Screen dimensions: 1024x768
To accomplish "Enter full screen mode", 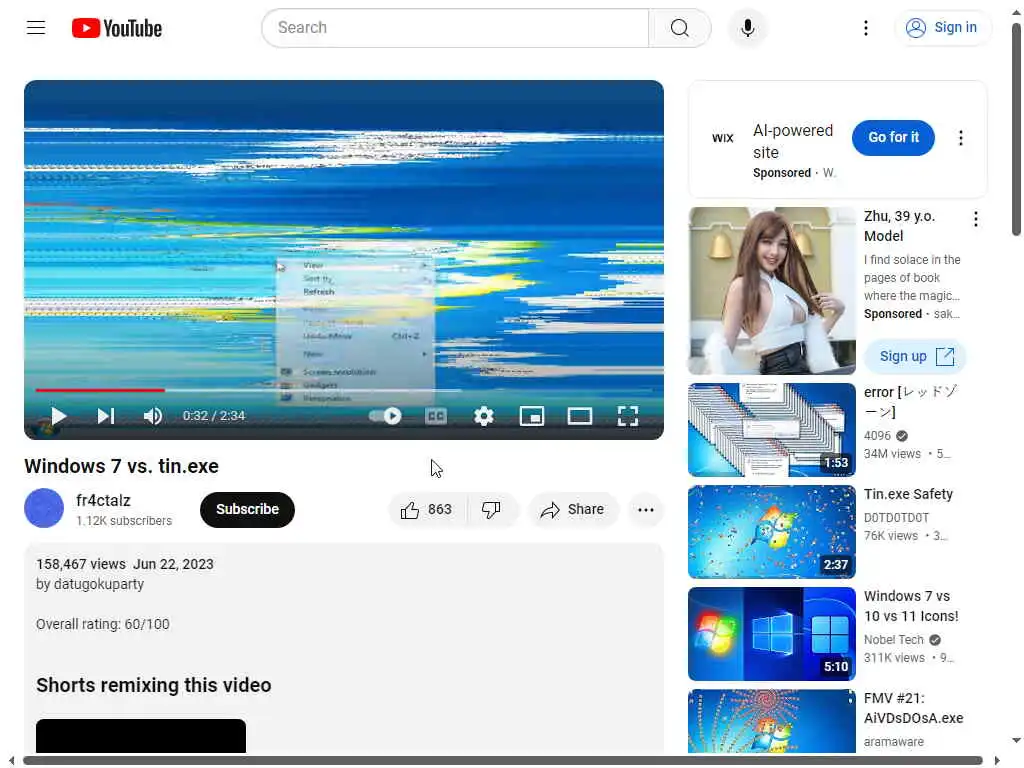I will pyautogui.click(x=628, y=416).
